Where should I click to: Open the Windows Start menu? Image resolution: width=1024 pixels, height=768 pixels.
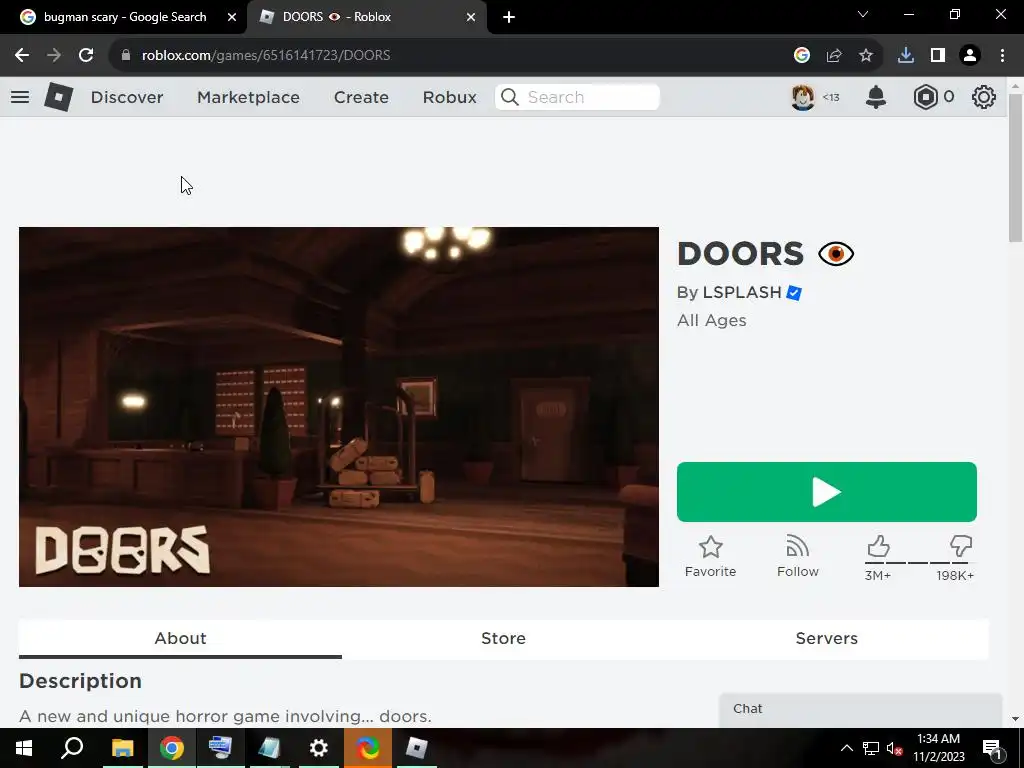pyautogui.click(x=24, y=748)
